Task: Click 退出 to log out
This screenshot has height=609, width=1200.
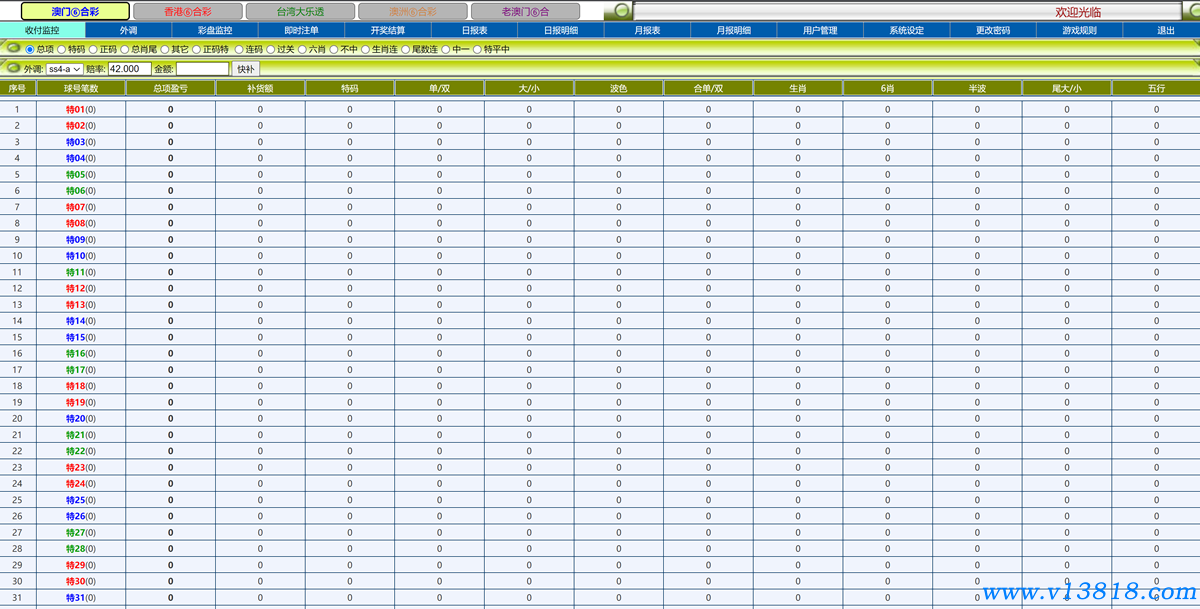Action: coord(1166,30)
